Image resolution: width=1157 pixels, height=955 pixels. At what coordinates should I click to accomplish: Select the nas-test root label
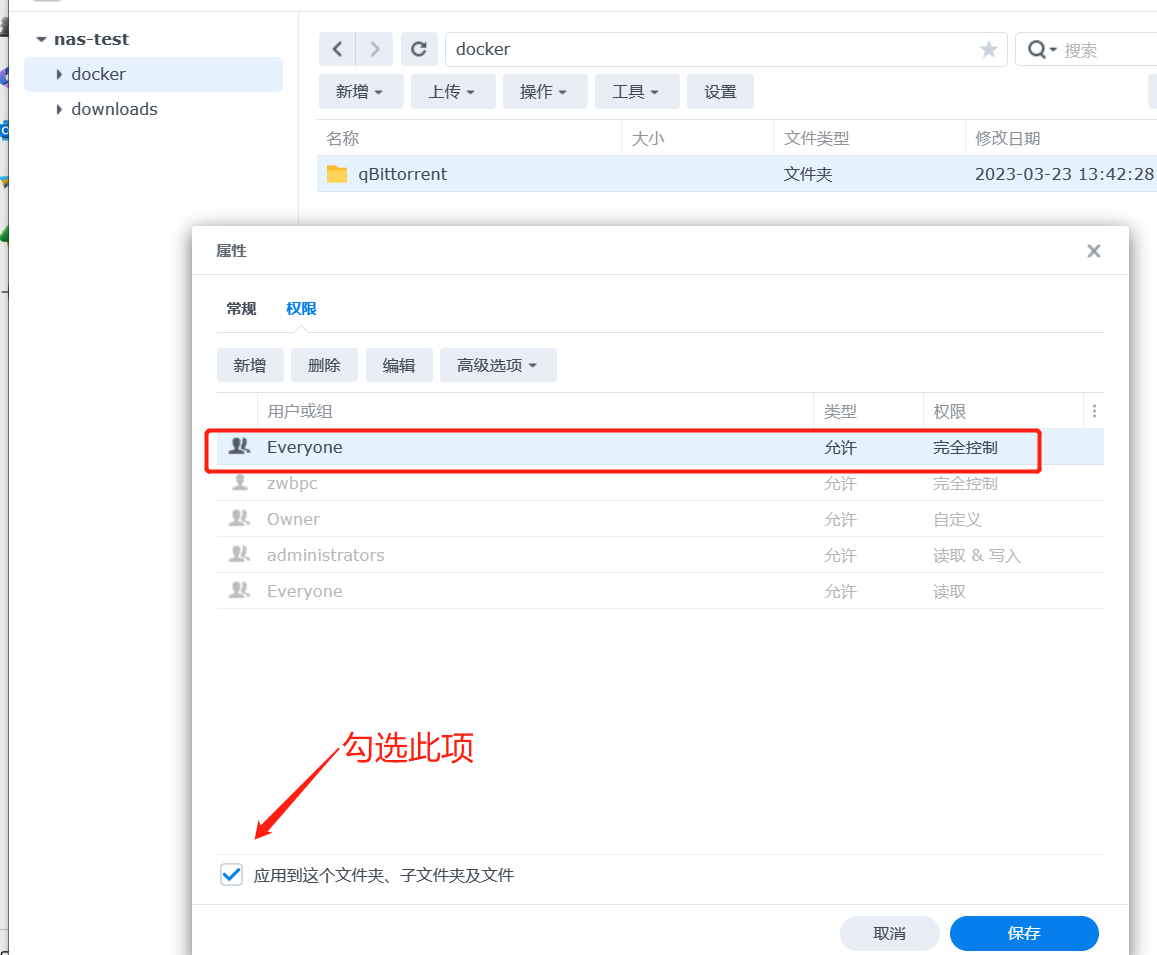(91, 39)
